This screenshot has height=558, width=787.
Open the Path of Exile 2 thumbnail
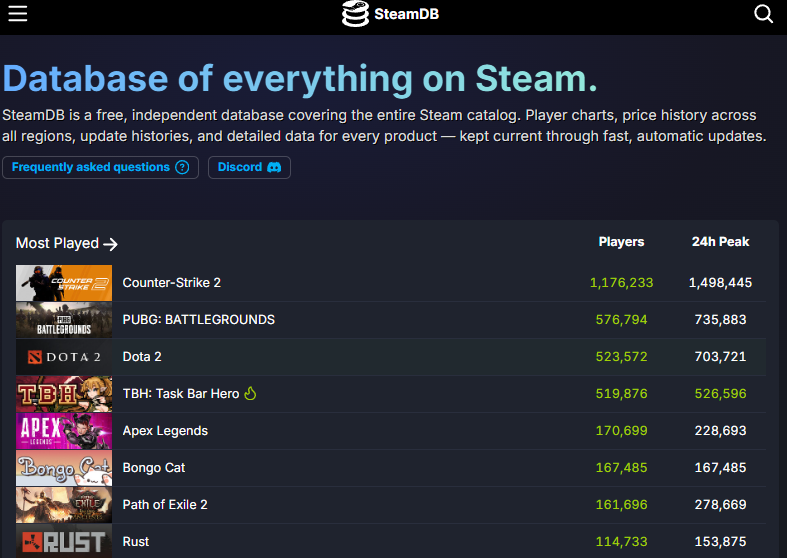(64, 505)
